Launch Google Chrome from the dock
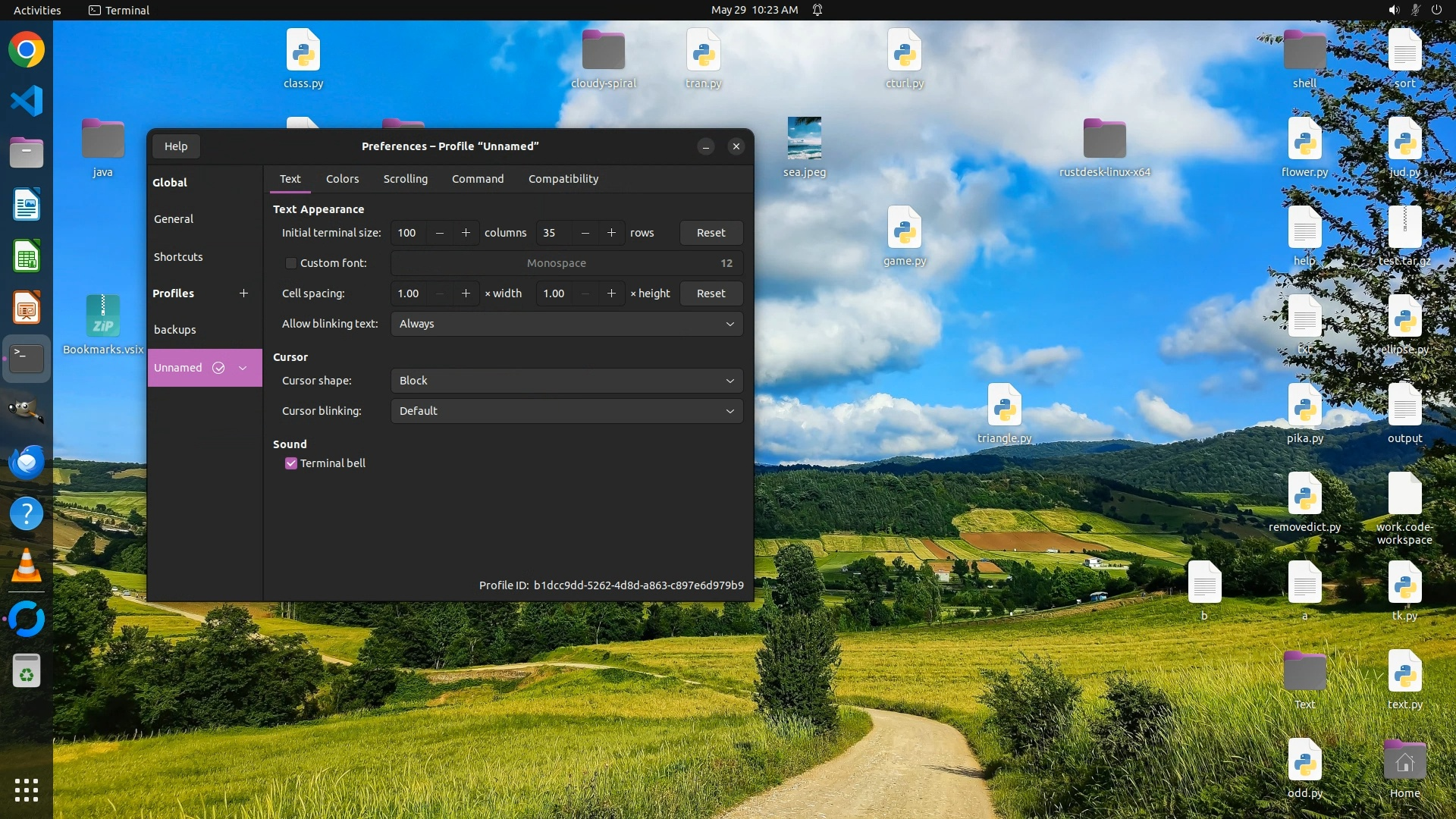This screenshot has height=819, width=1456. (x=27, y=50)
